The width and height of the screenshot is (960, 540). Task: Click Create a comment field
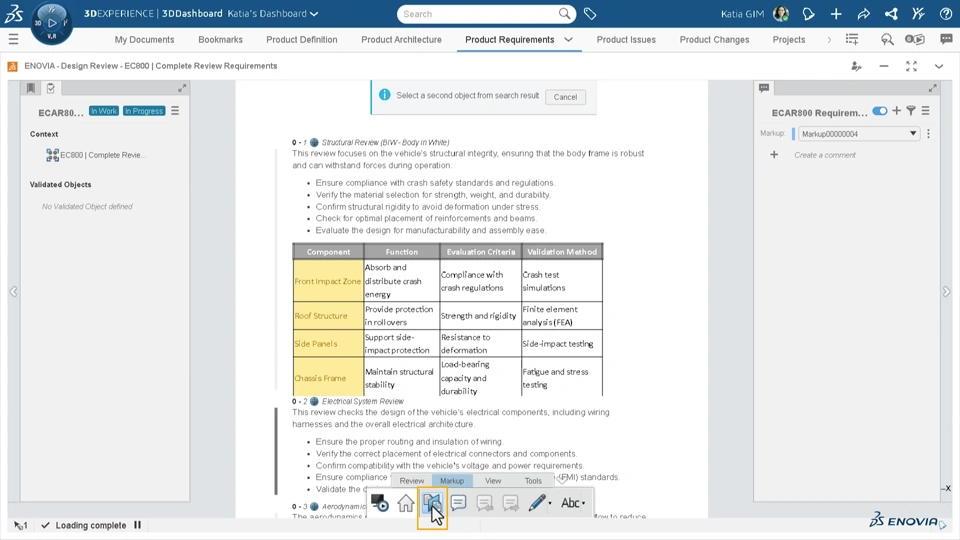(x=825, y=155)
